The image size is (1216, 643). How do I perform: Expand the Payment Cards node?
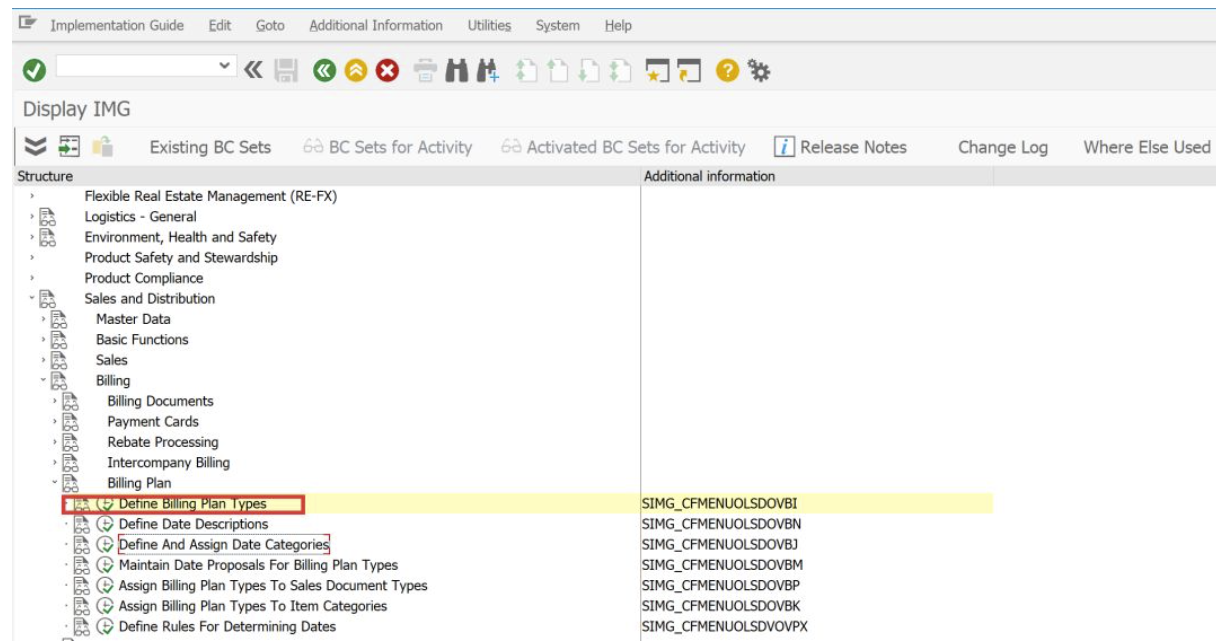pyautogui.click(x=55, y=422)
